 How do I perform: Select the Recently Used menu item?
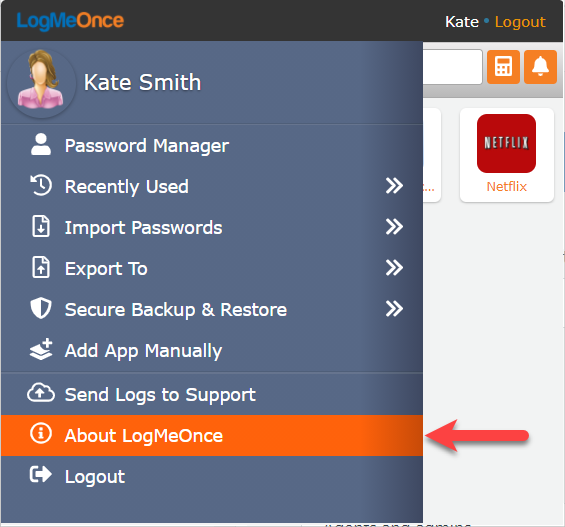pyautogui.click(x=212, y=186)
